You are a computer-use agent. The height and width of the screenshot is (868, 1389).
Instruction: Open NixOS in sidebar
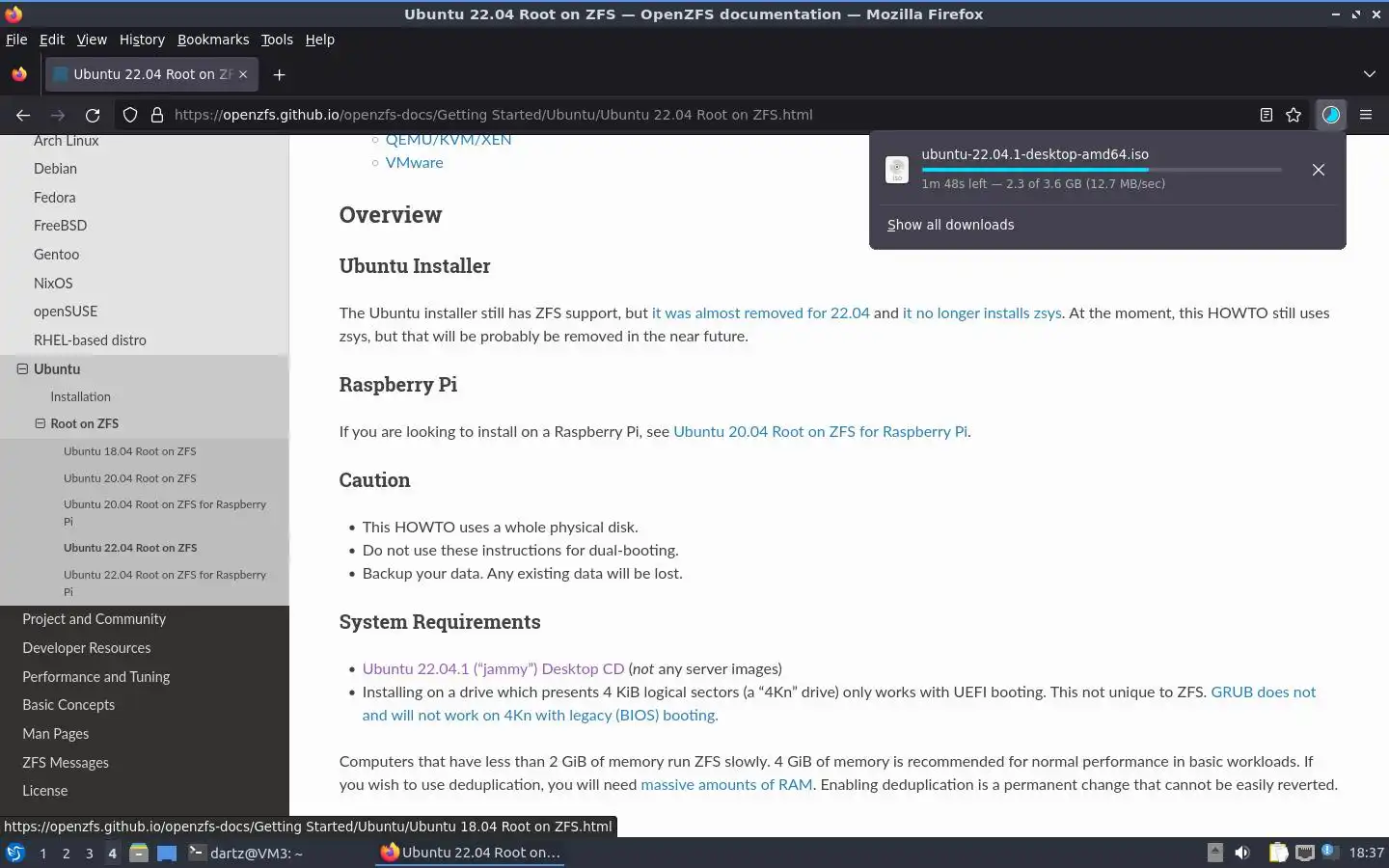(53, 284)
